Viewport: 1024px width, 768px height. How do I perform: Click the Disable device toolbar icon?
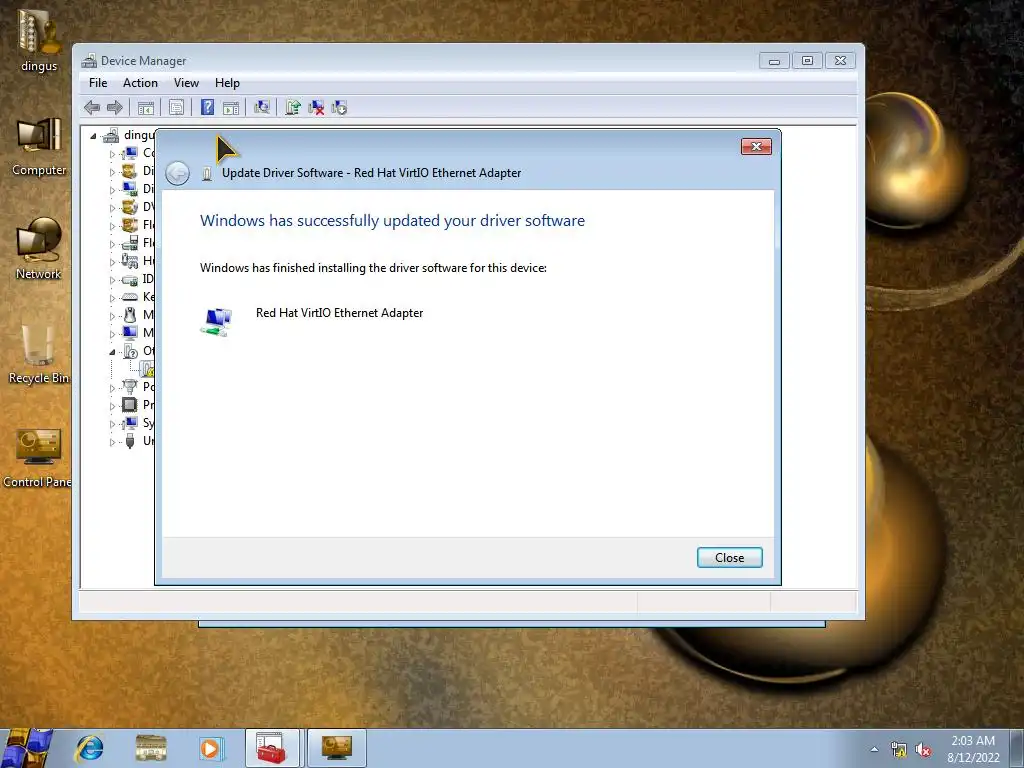pyautogui.click(x=339, y=108)
